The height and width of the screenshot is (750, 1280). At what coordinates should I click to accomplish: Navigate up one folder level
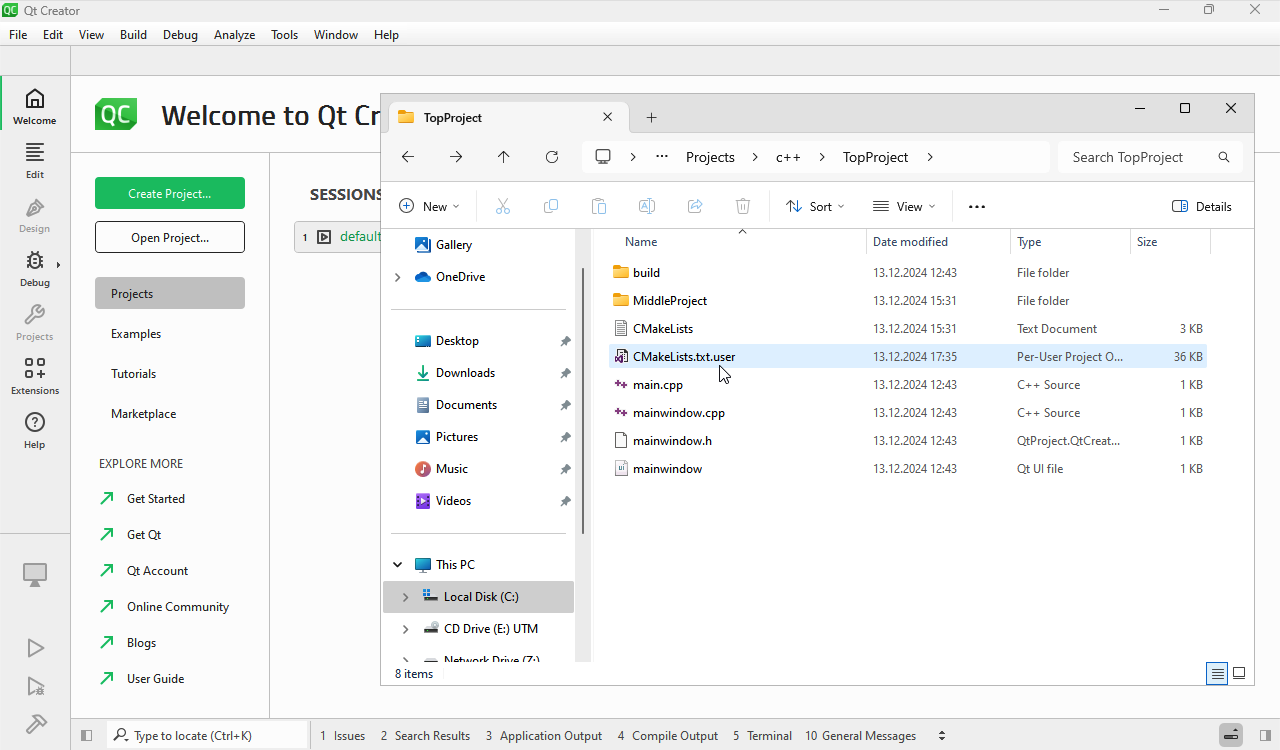[x=504, y=157]
